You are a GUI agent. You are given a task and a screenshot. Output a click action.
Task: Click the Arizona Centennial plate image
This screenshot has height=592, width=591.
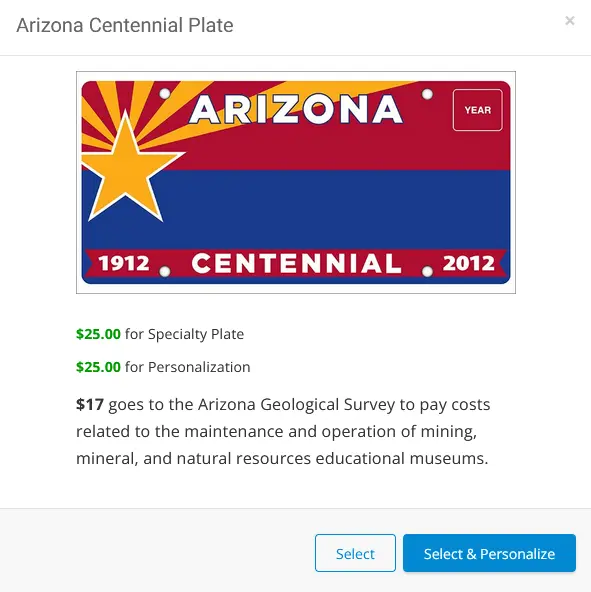296,182
